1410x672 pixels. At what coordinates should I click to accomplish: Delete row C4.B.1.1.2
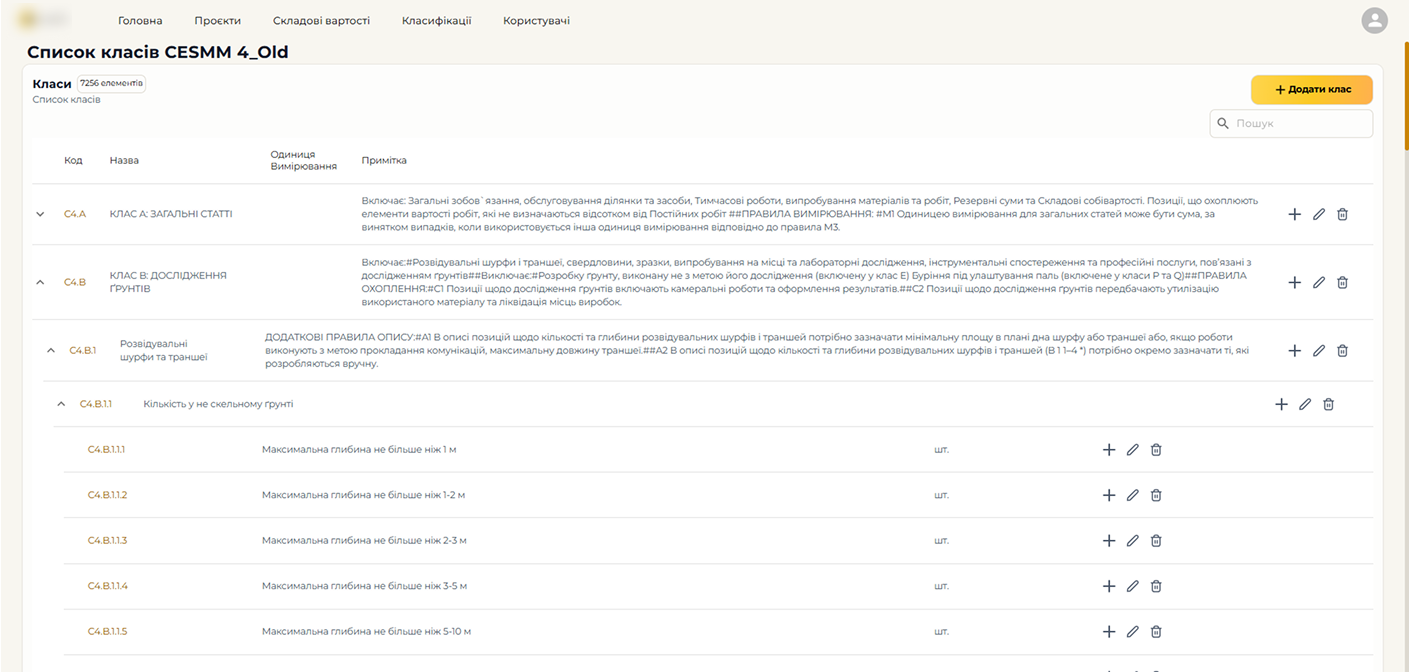1156,495
